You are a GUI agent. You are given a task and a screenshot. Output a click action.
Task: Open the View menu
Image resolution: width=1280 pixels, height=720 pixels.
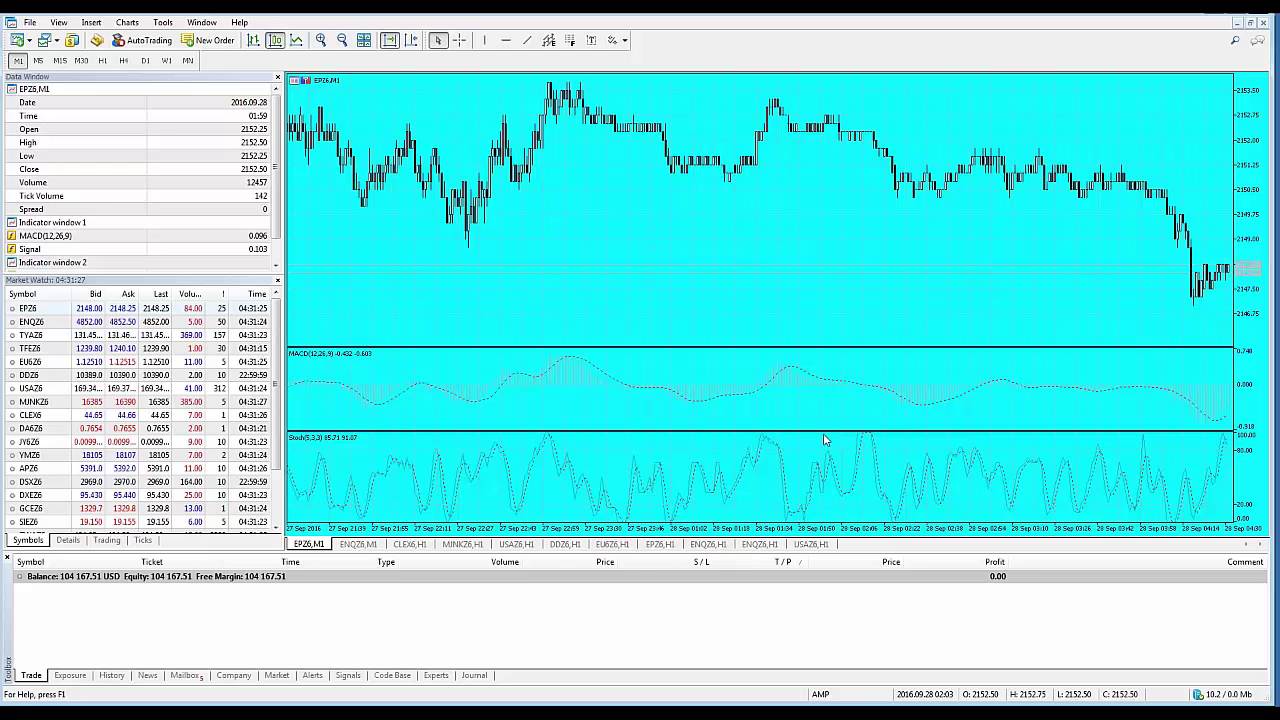pyautogui.click(x=59, y=22)
